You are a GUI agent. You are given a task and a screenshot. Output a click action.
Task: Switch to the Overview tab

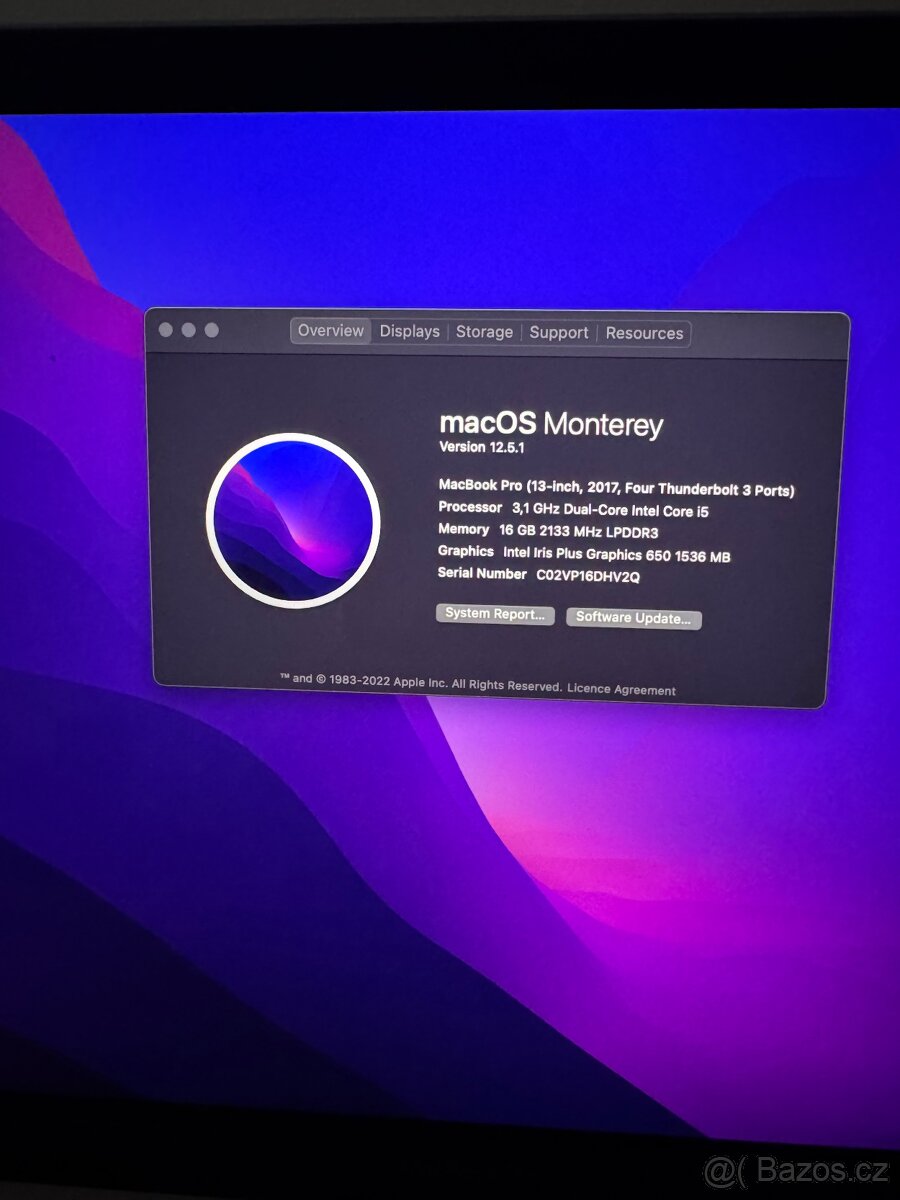click(x=331, y=330)
